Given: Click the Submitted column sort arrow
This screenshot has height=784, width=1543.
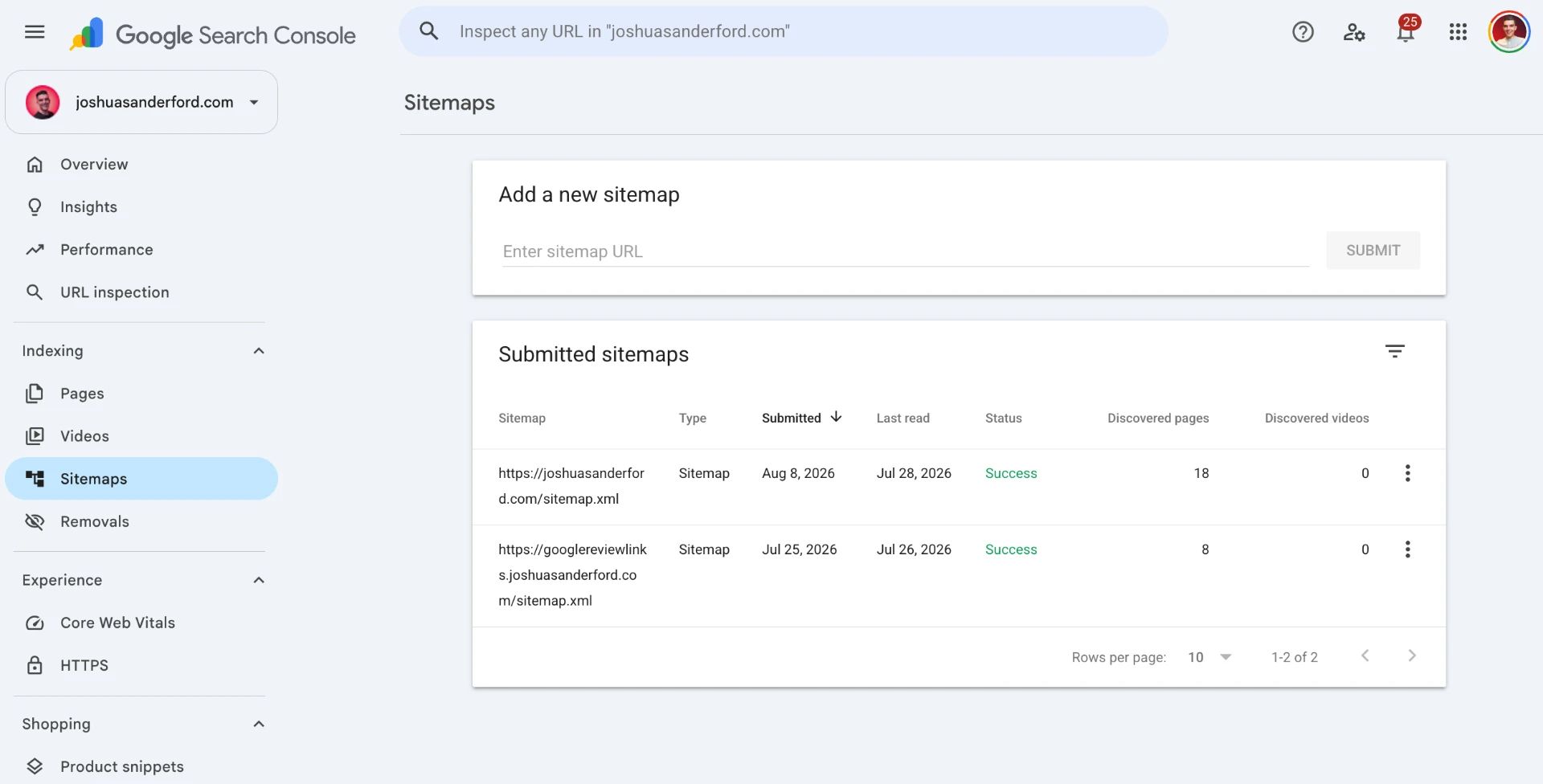Looking at the screenshot, I should click(836, 417).
